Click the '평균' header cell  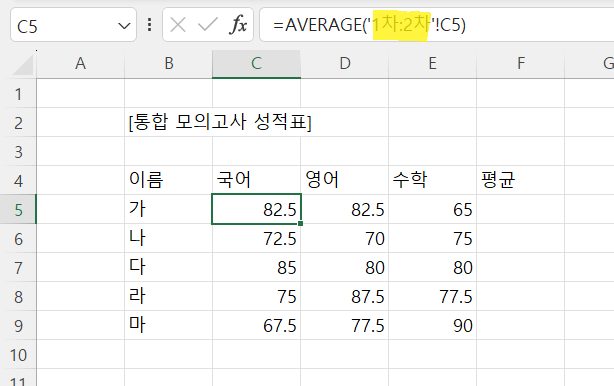[x=520, y=180]
